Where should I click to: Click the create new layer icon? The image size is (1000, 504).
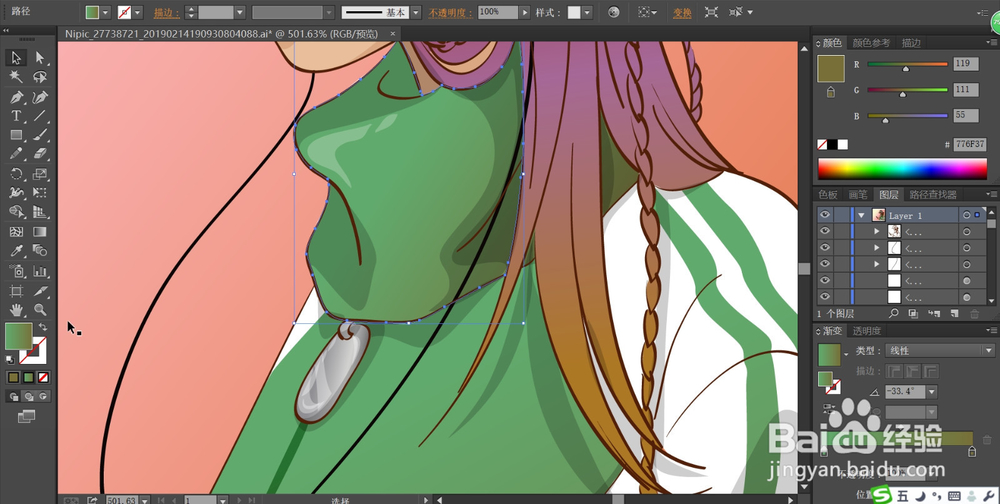point(954,314)
